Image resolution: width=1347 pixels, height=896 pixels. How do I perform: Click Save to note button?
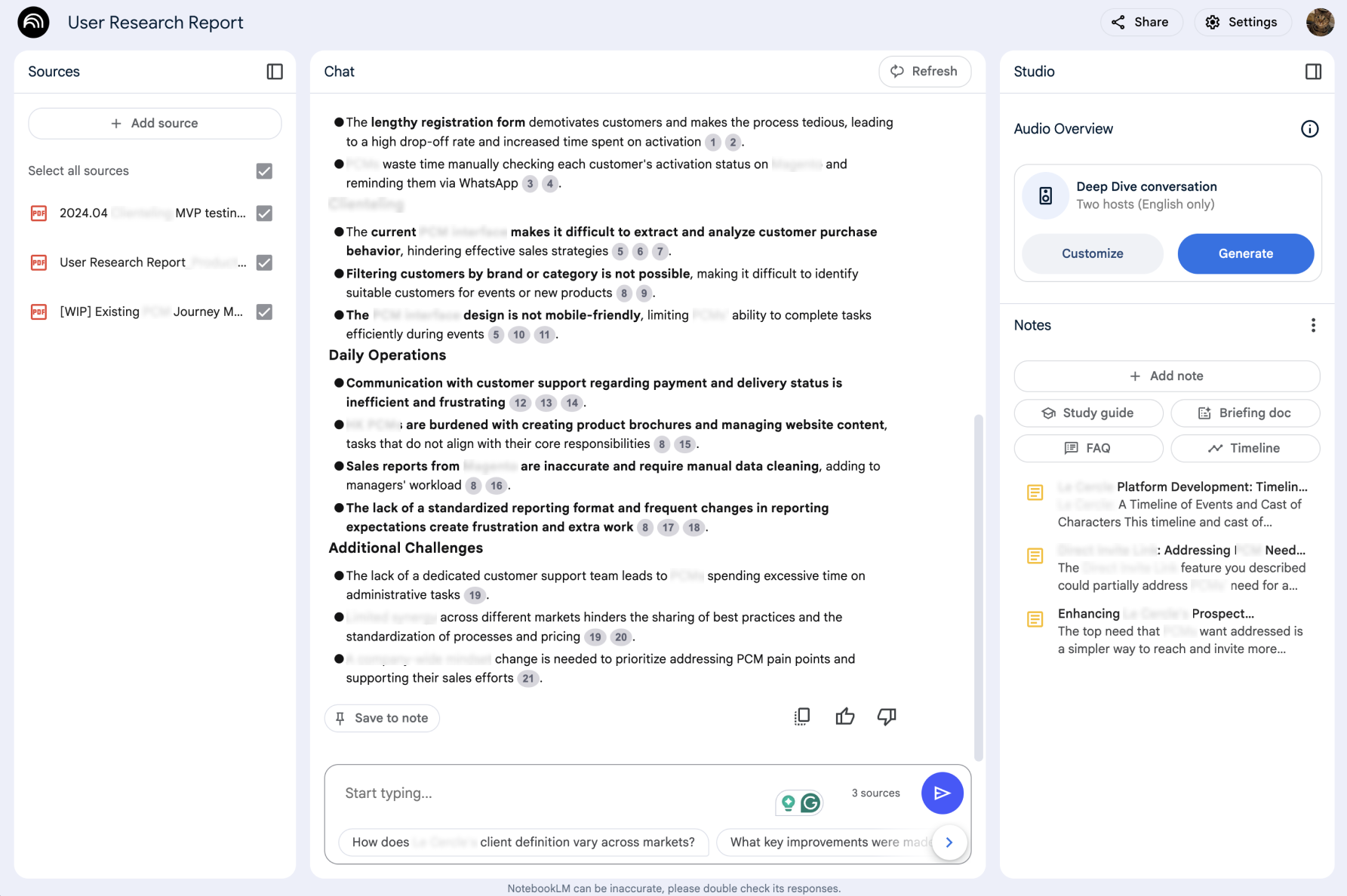click(x=382, y=718)
